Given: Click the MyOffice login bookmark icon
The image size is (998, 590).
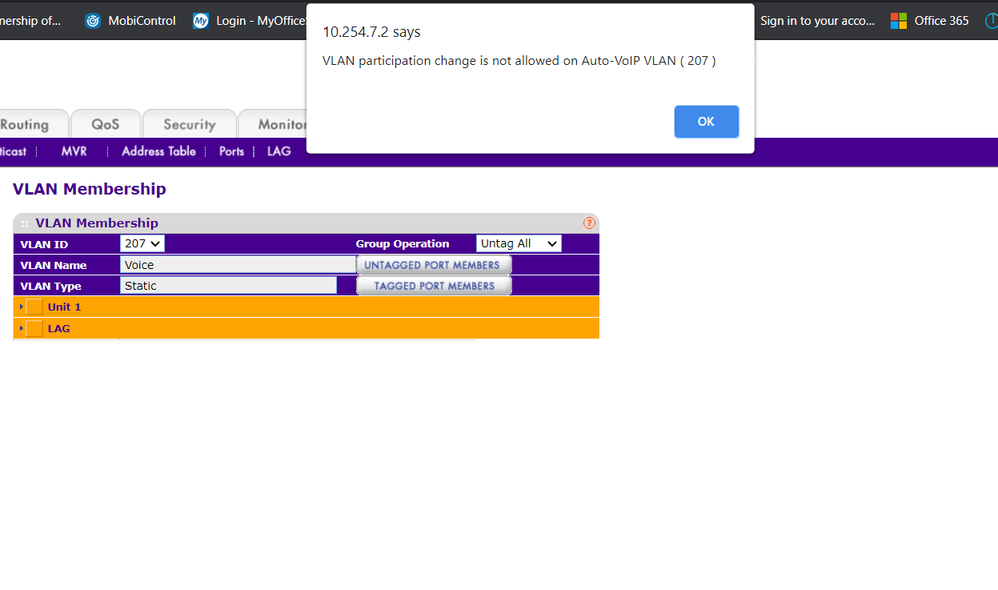Looking at the screenshot, I should click(x=201, y=21).
